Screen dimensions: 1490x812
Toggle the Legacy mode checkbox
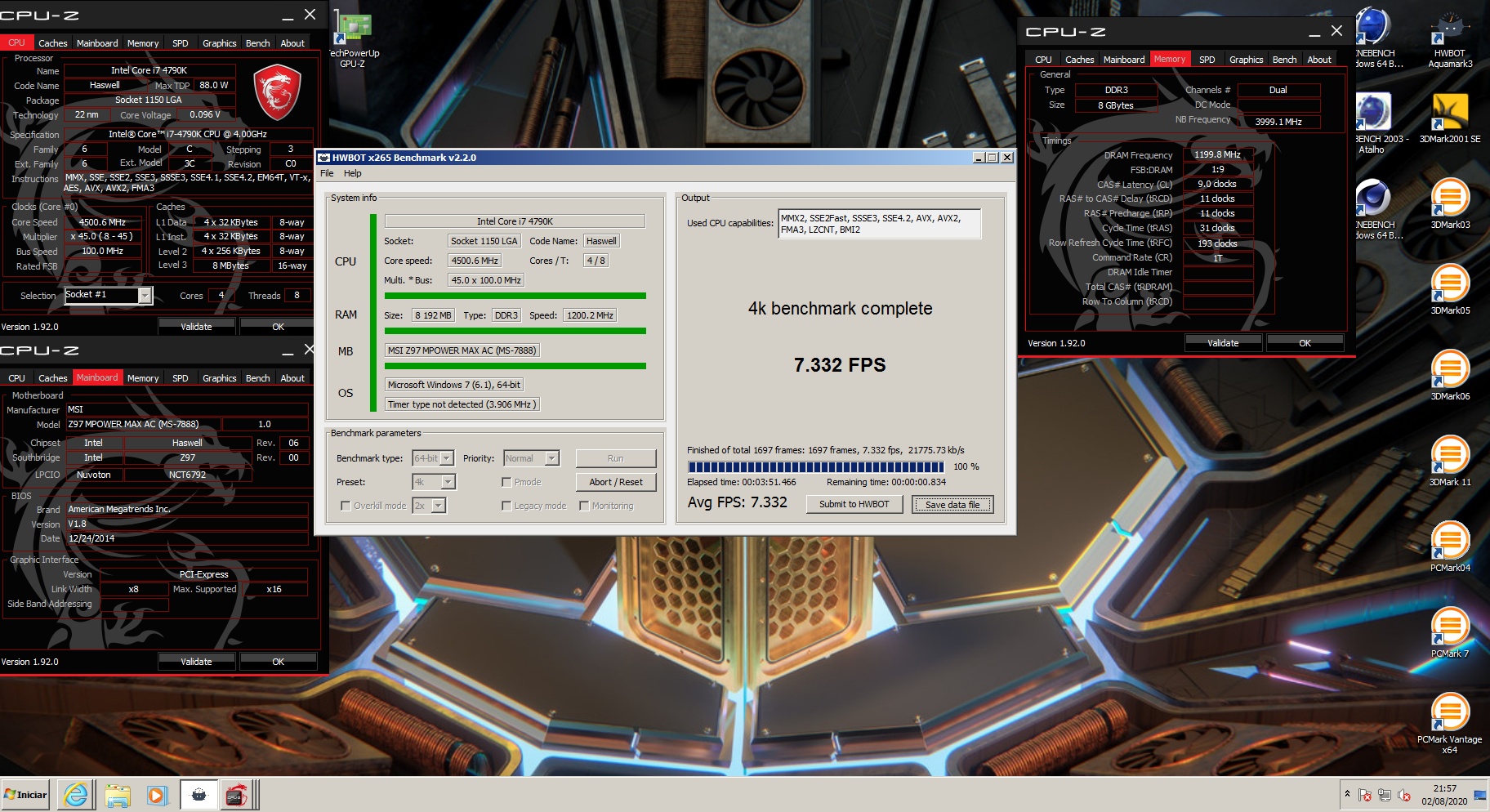(x=506, y=506)
